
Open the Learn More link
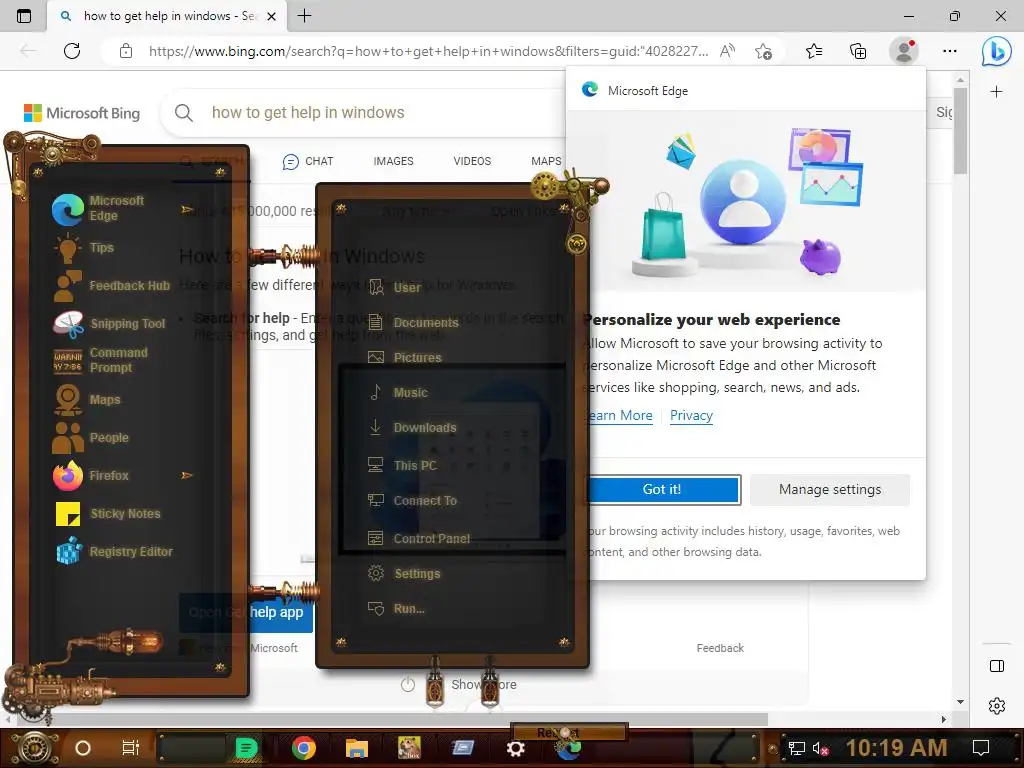pos(617,415)
